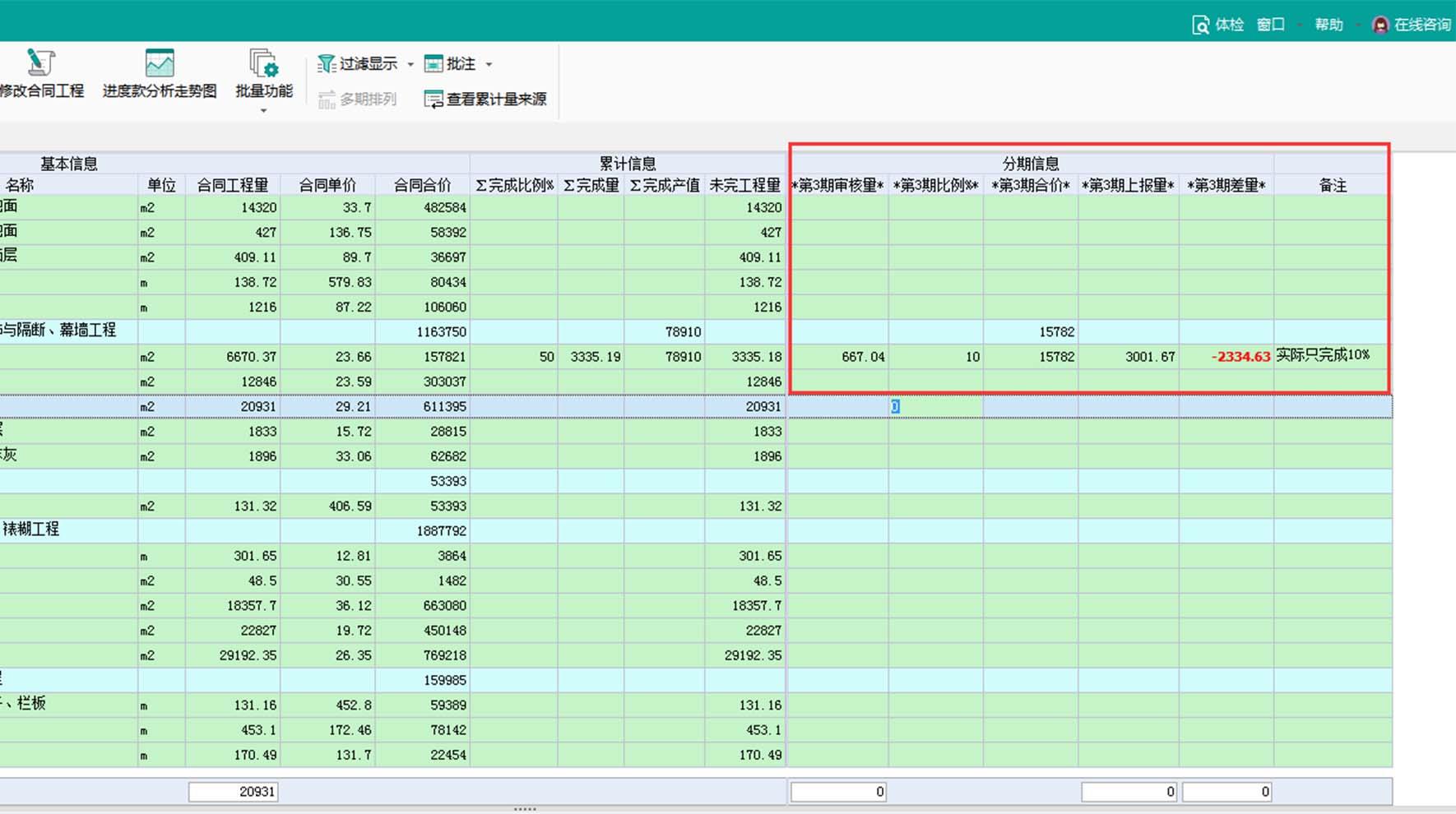
Task: Click the 体检 magnifier icon
Action: click(x=1200, y=25)
